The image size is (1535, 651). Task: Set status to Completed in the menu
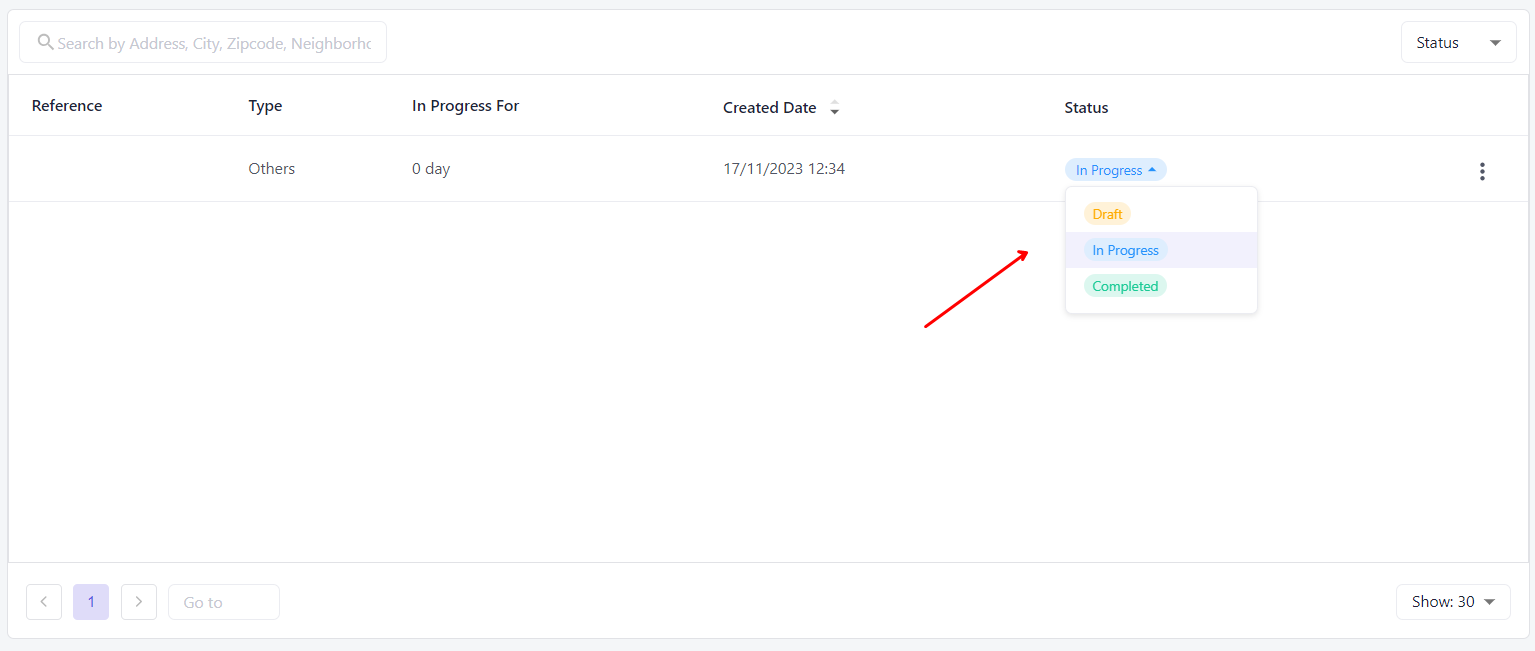(x=1125, y=286)
